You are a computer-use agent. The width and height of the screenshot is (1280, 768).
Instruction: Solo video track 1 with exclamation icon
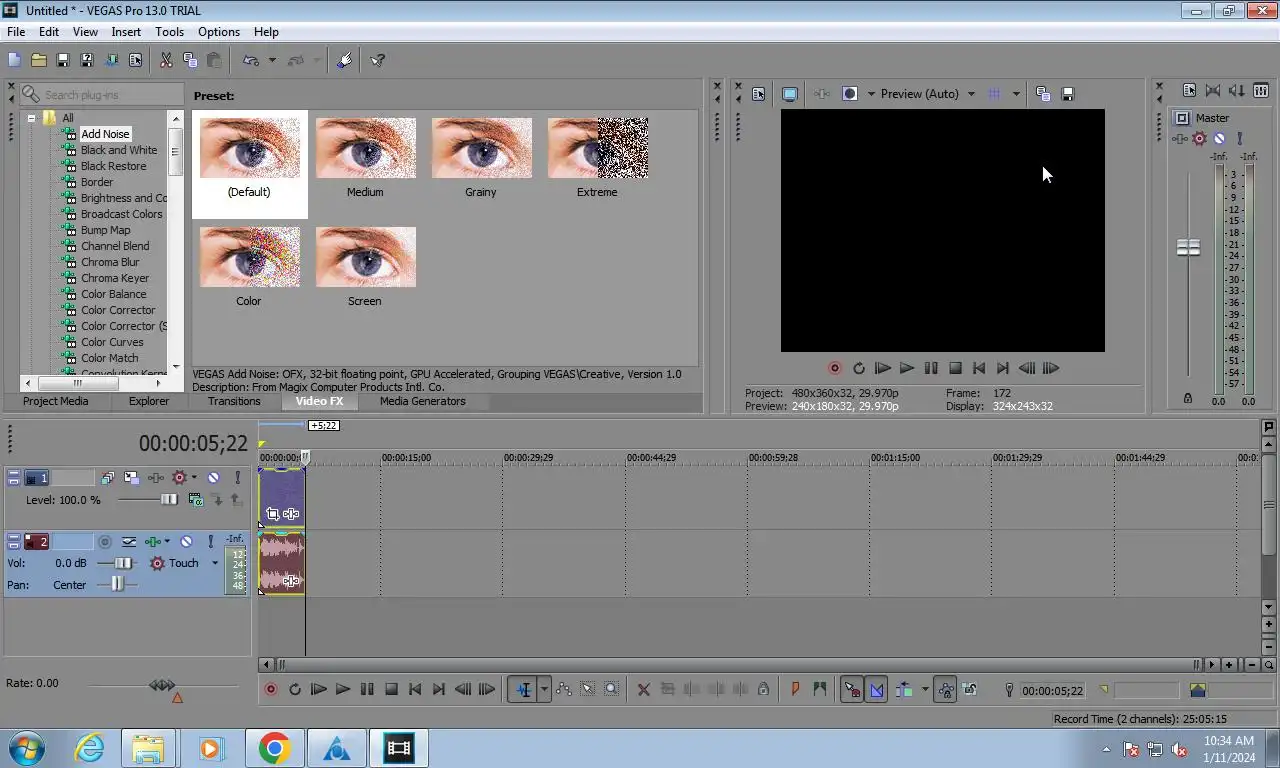point(237,478)
